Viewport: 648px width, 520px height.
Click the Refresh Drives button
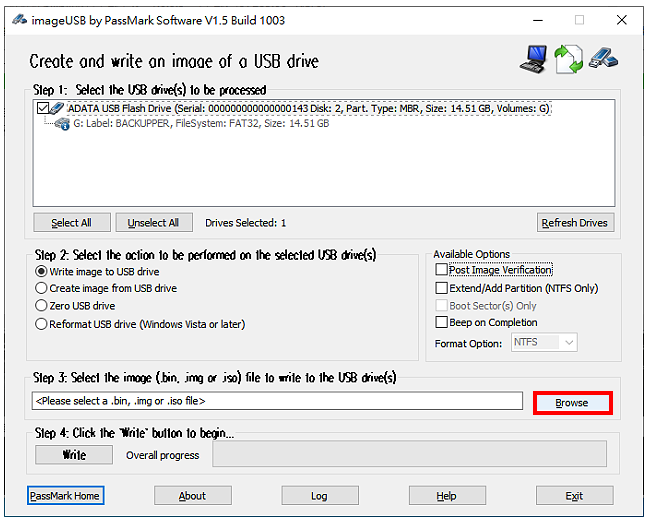pyautogui.click(x=575, y=223)
